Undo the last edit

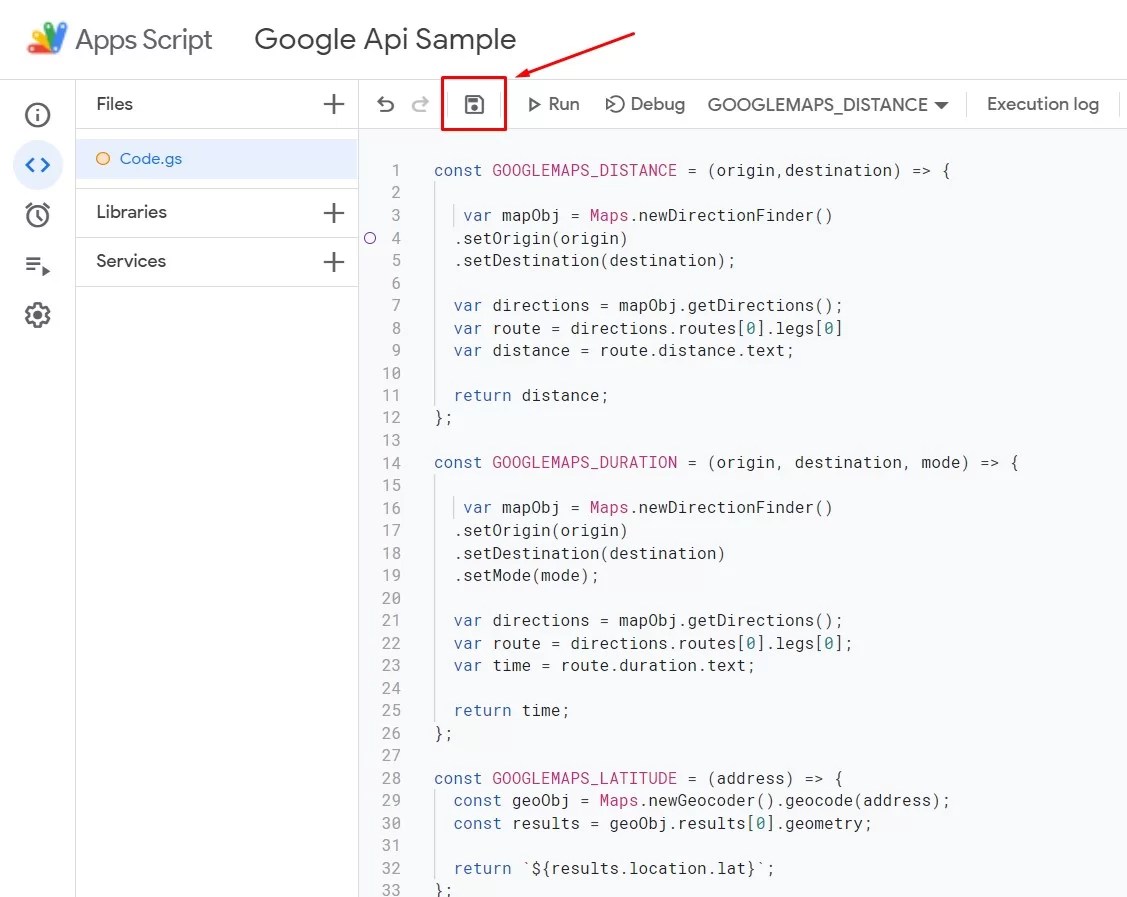pos(385,105)
